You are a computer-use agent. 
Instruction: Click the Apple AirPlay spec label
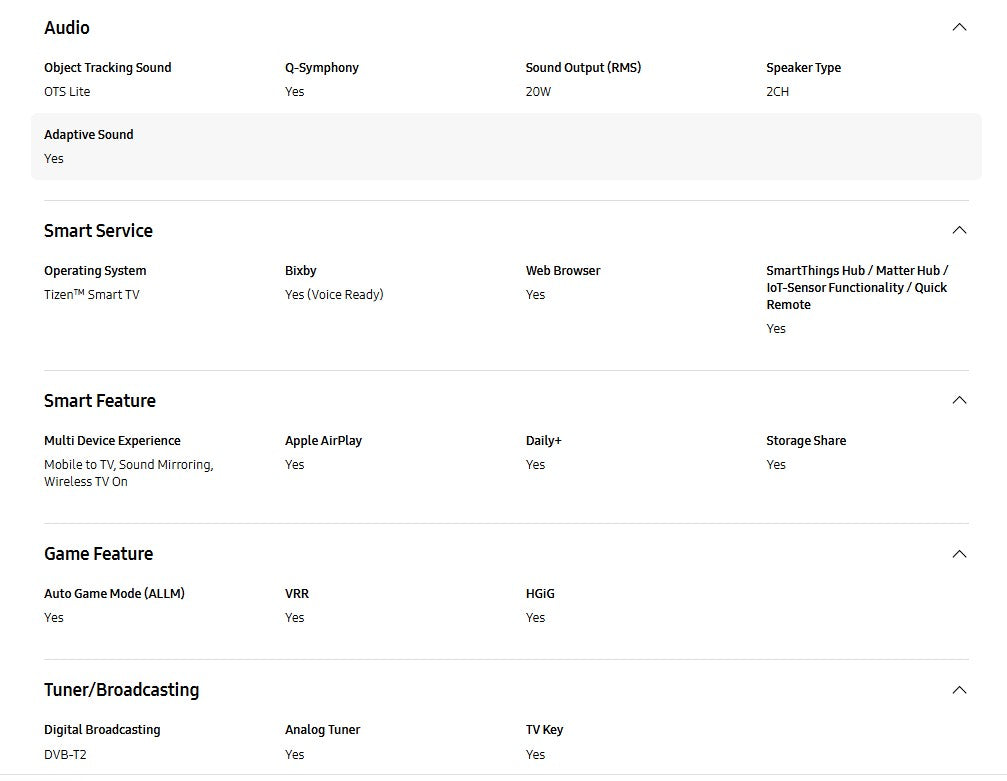[x=323, y=441]
